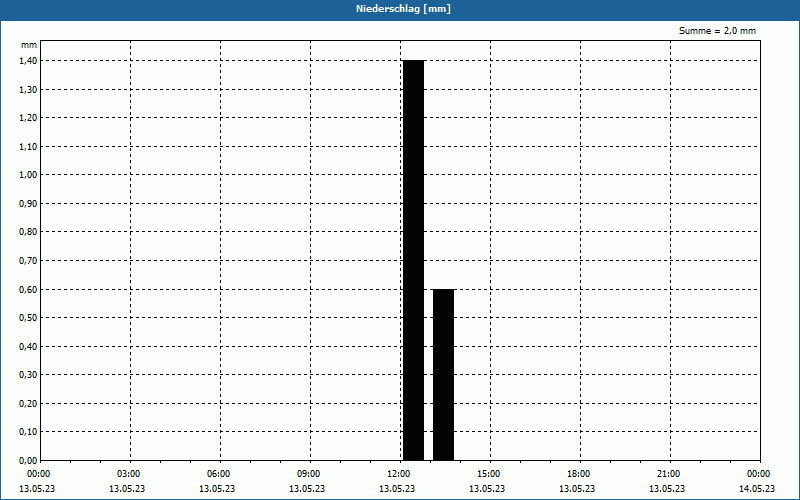Click the chart title 'Niederschlag [mm]'

[403, 9]
